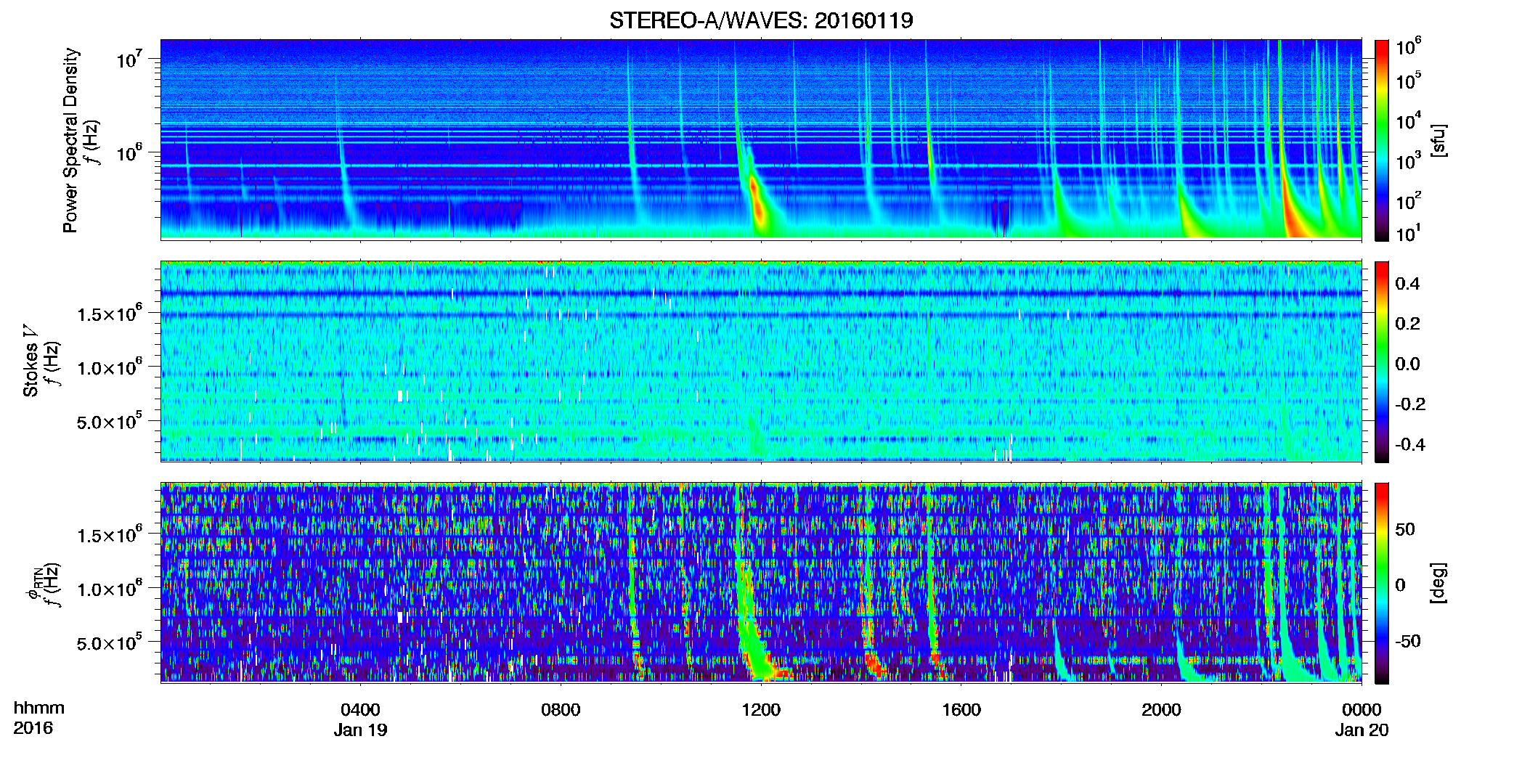Click the top panel sfu color bar
The height and width of the screenshot is (784, 1522).
[1382, 140]
